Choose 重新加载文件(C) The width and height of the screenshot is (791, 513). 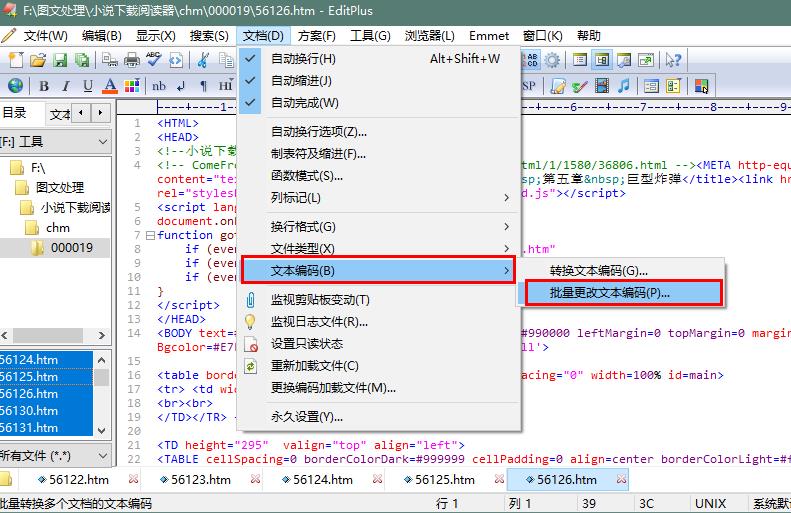(379, 366)
